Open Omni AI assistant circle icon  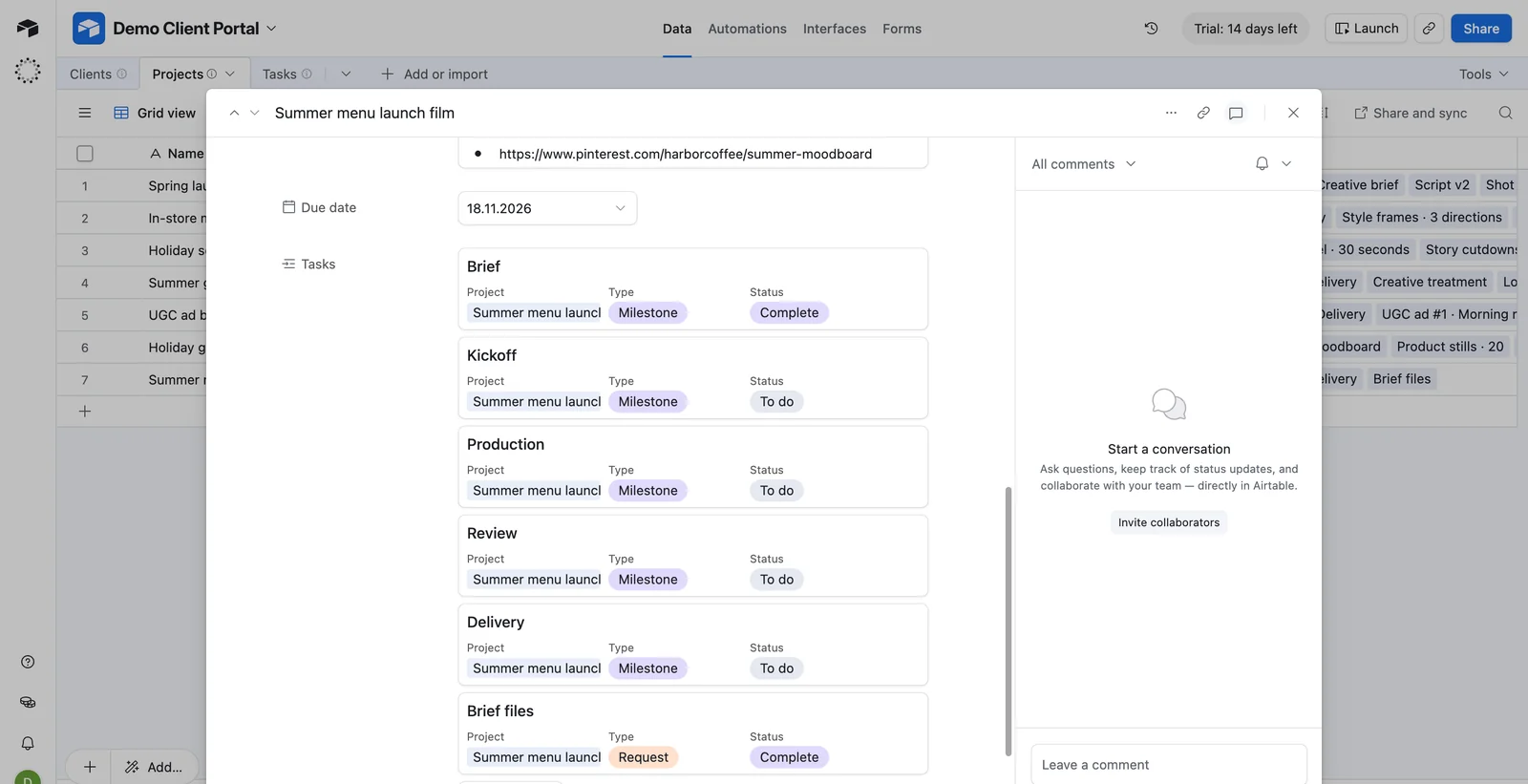coord(28,71)
